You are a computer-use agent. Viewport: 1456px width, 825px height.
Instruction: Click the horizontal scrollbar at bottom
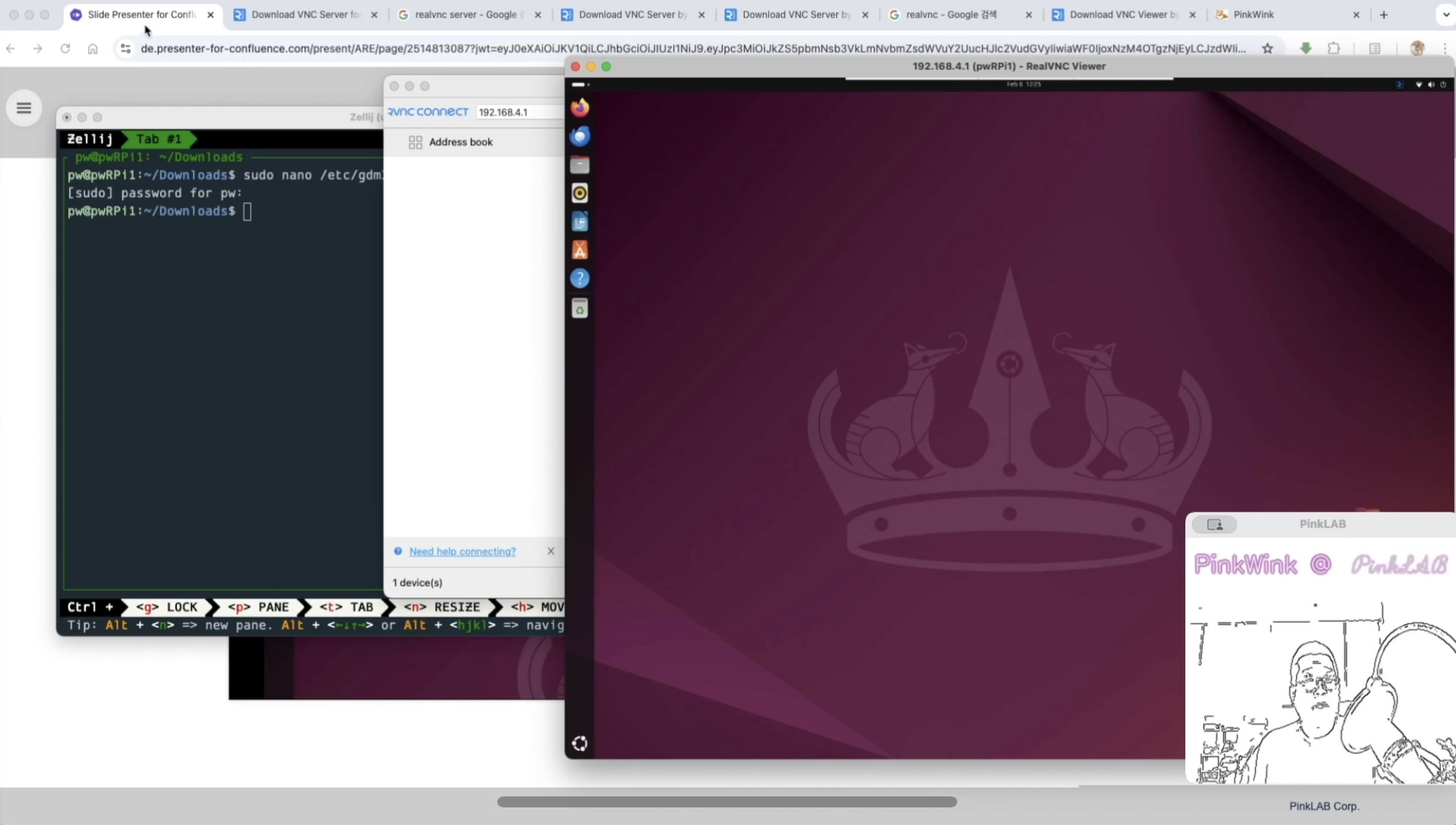pyautogui.click(x=726, y=802)
